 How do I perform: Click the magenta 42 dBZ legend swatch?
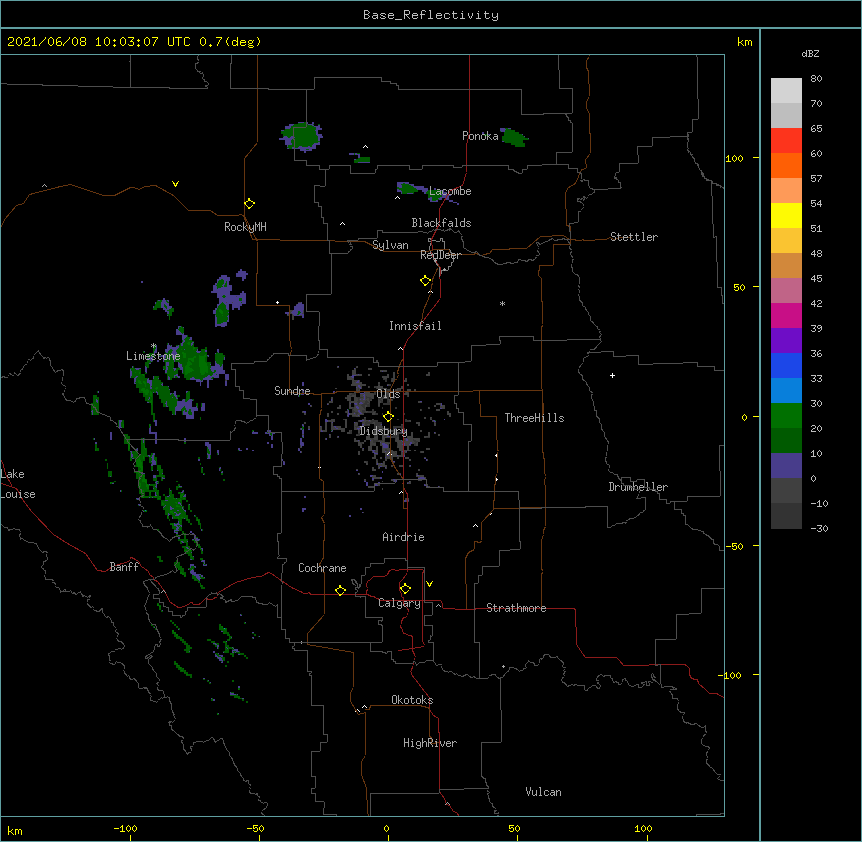(x=786, y=315)
